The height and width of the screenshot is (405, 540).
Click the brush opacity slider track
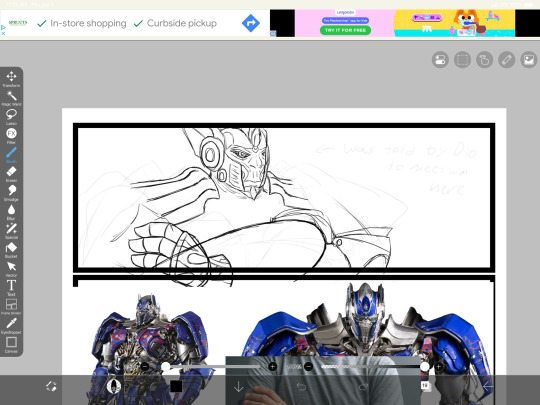tap(374, 367)
